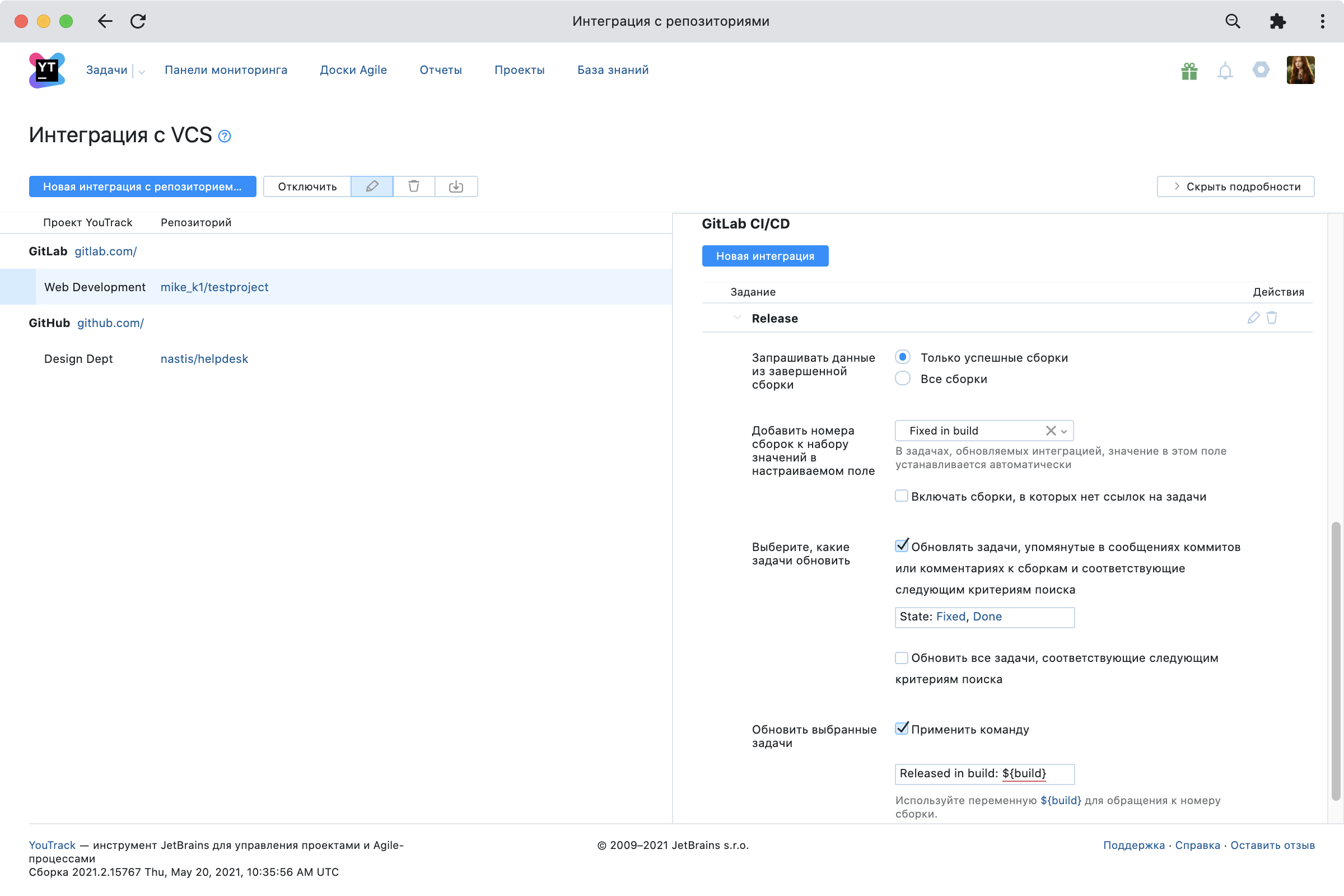Click the ${build} variable link
The width and height of the screenshot is (1344, 896).
[1061, 801]
